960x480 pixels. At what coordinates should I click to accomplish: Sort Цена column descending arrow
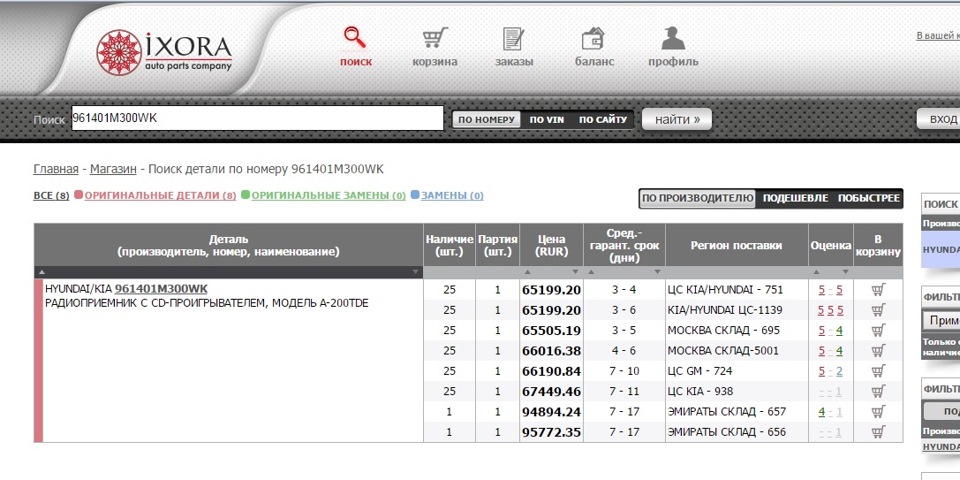(575, 272)
